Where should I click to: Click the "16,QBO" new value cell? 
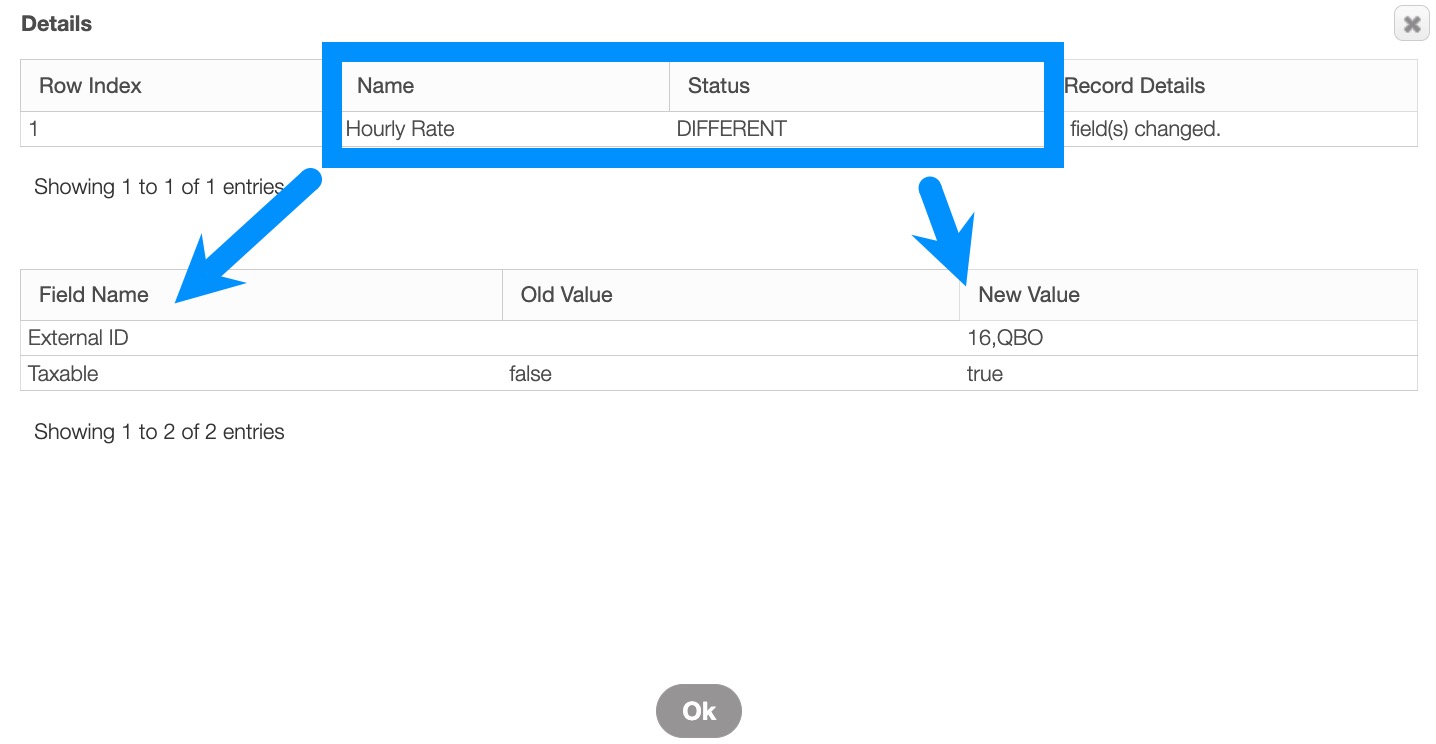pos(1005,338)
